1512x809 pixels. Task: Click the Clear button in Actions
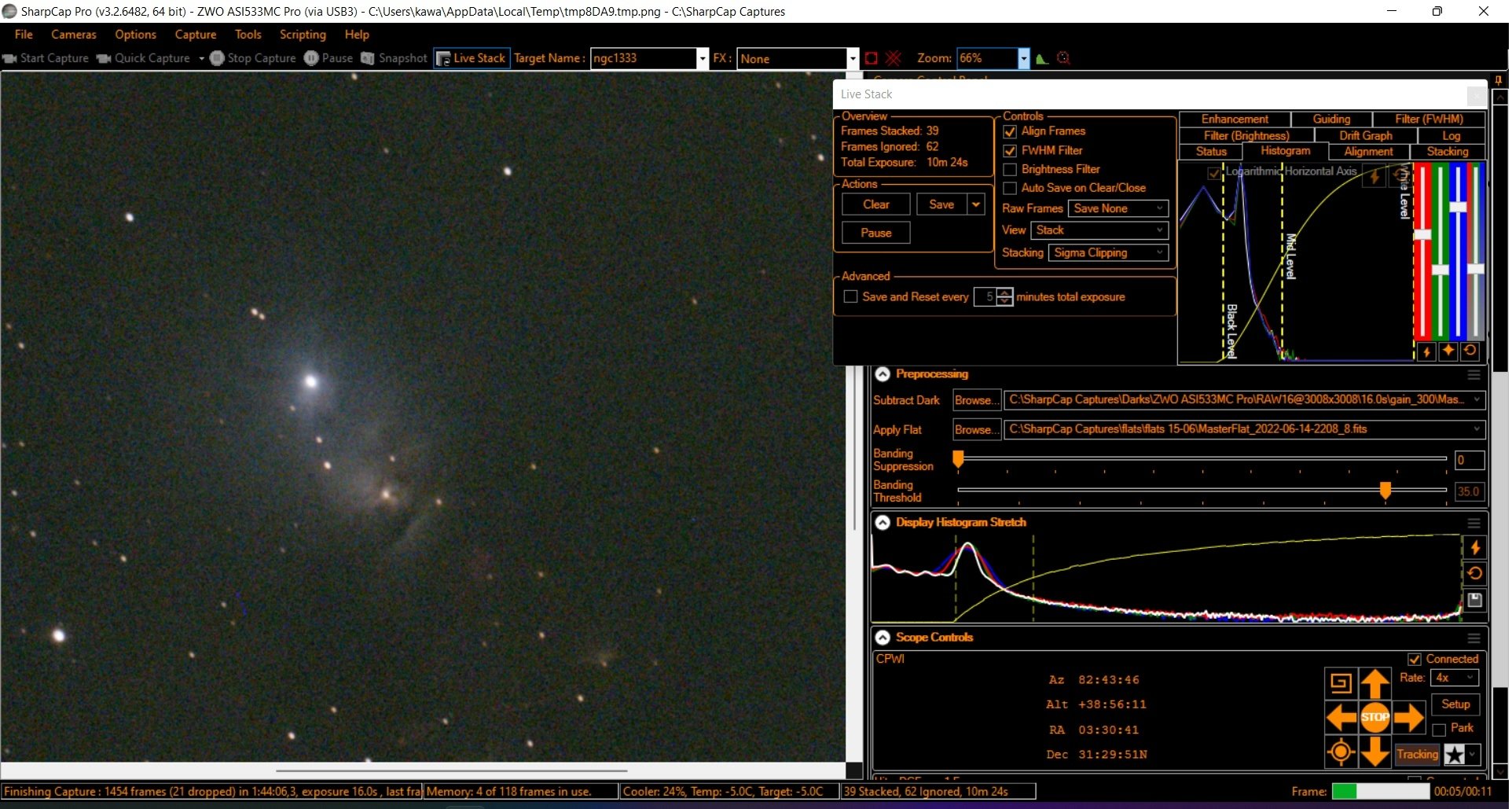click(878, 205)
